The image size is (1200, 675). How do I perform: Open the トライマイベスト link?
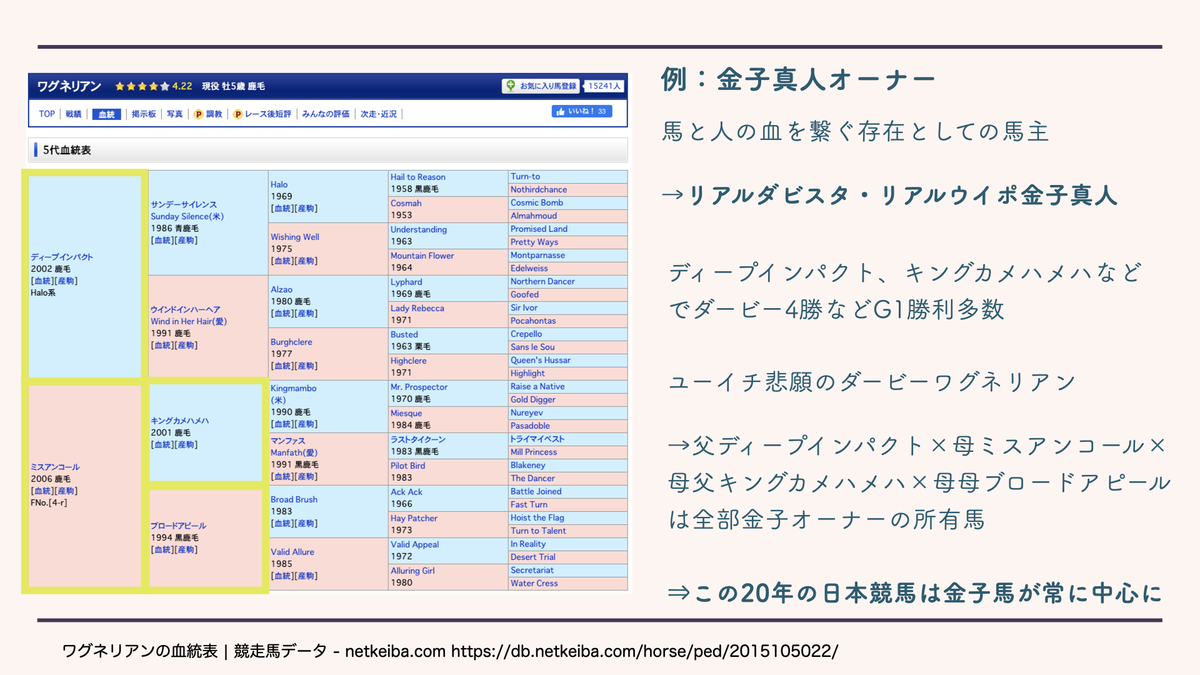(x=537, y=439)
